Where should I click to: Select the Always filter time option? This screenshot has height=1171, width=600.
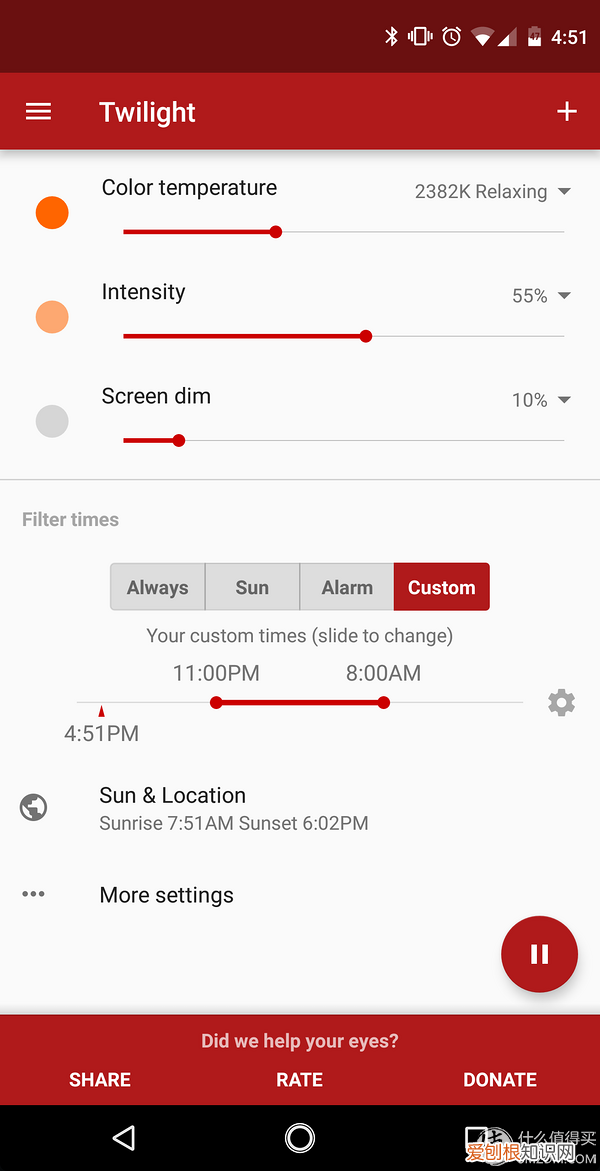click(x=158, y=587)
